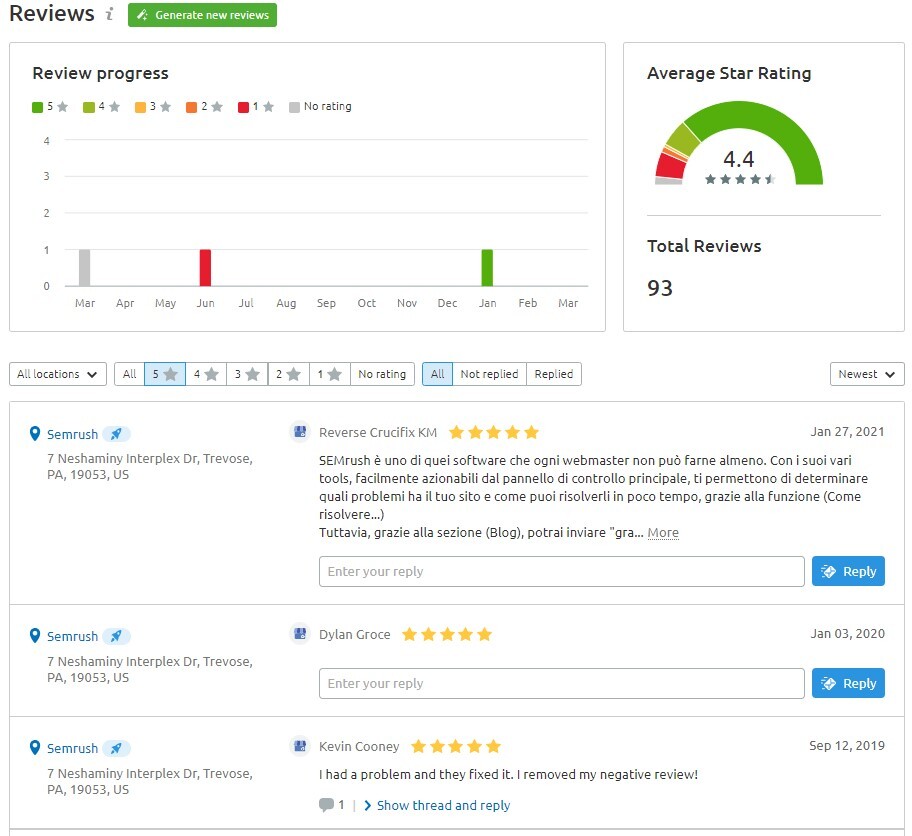
Task: Select the All reply-status tab
Action: [x=437, y=373]
